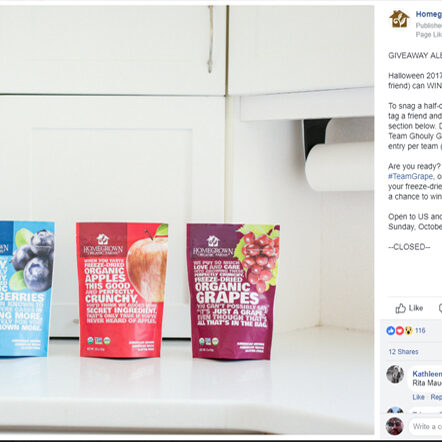The width and height of the screenshot is (442, 442).
Task: Click the yellow Wow reaction icon
Action: click(408, 331)
